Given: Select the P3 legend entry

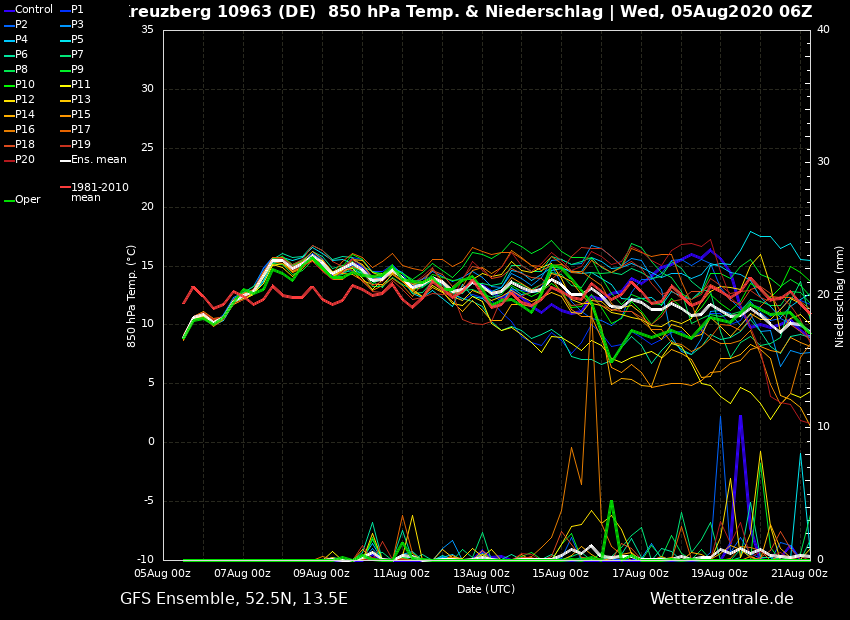Looking at the screenshot, I should [x=72, y=24].
